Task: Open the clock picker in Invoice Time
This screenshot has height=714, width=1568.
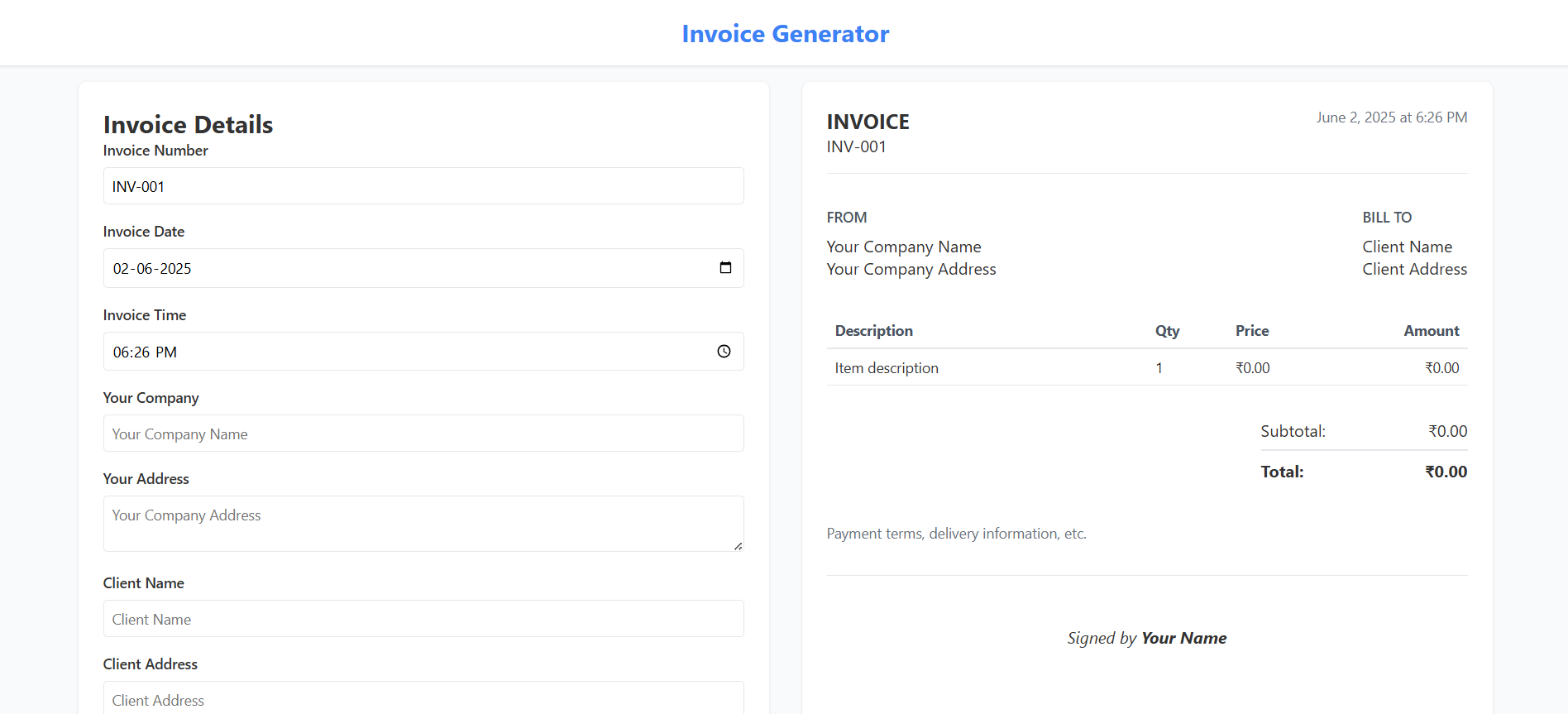Action: pos(724,352)
